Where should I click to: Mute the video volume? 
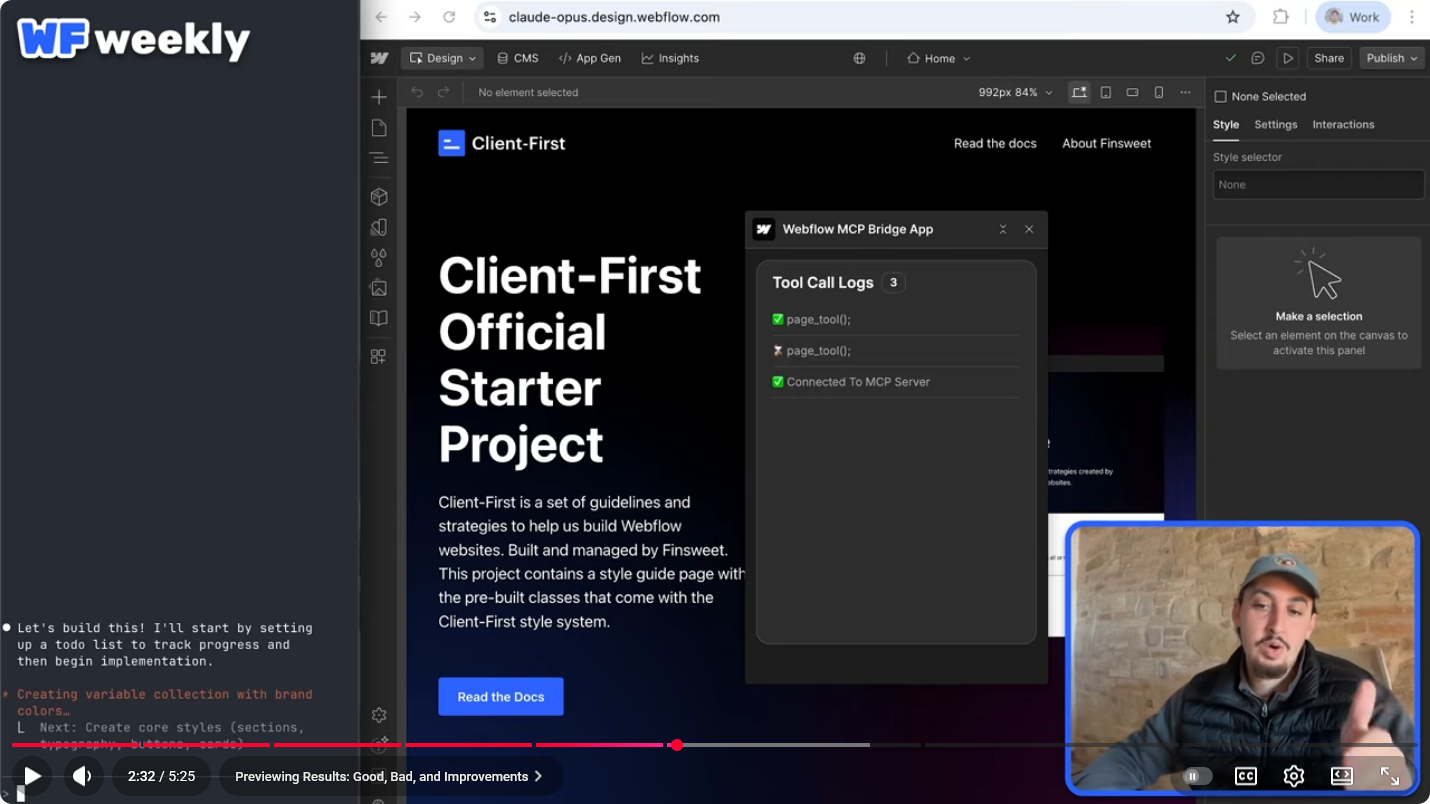(x=82, y=776)
